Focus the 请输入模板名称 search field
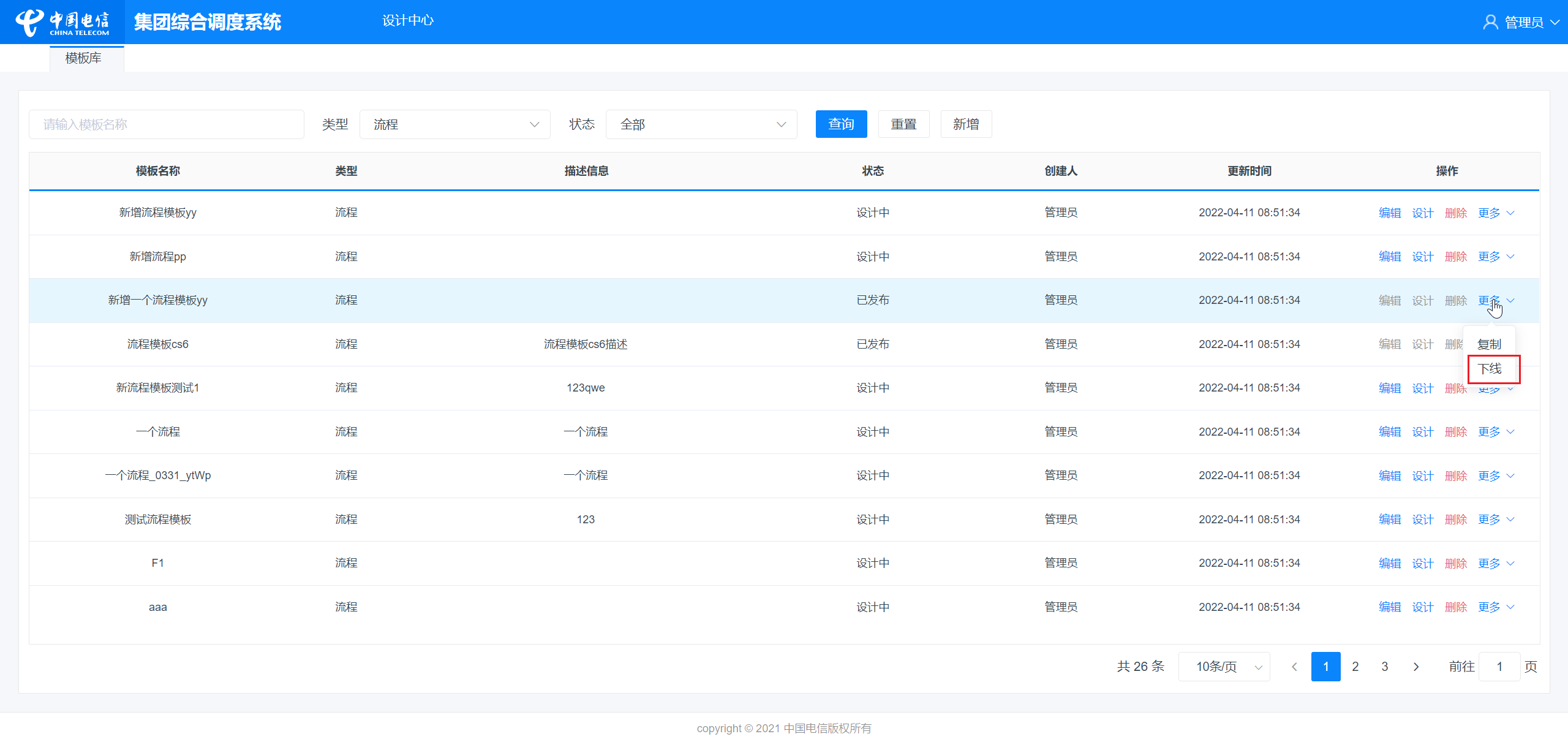The image size is (1568, 742). (167, 124)
